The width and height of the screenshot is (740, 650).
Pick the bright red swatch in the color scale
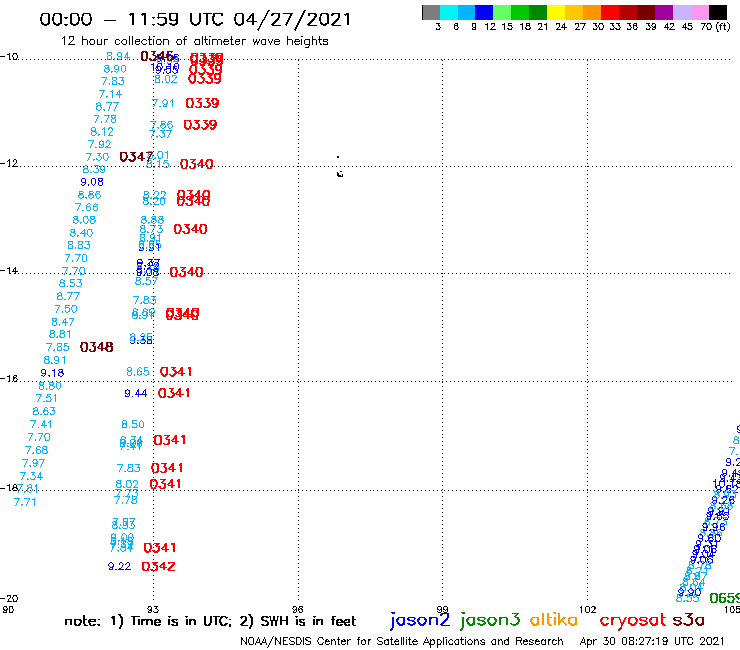pos(610,12)
